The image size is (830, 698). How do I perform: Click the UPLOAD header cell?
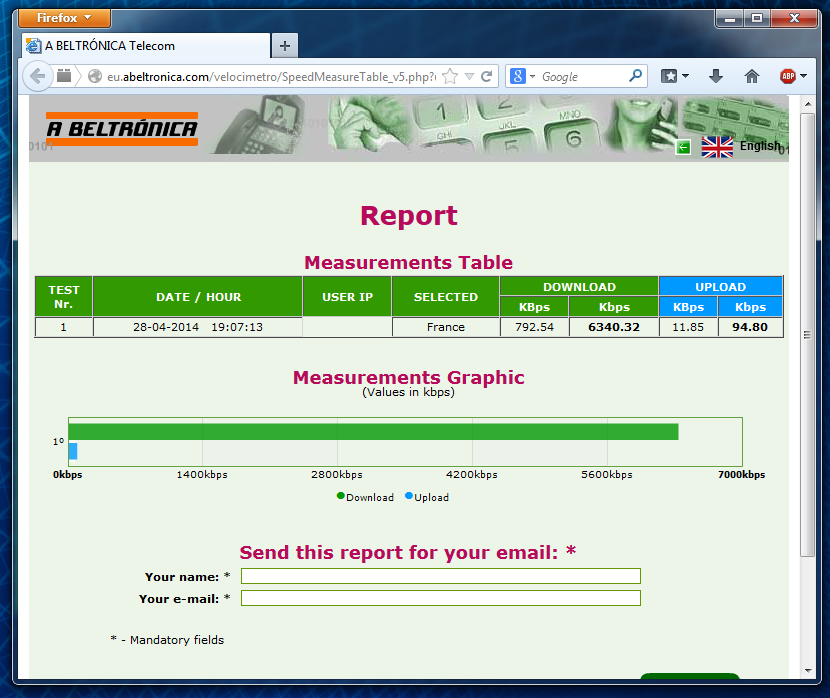tap(720, 287)
